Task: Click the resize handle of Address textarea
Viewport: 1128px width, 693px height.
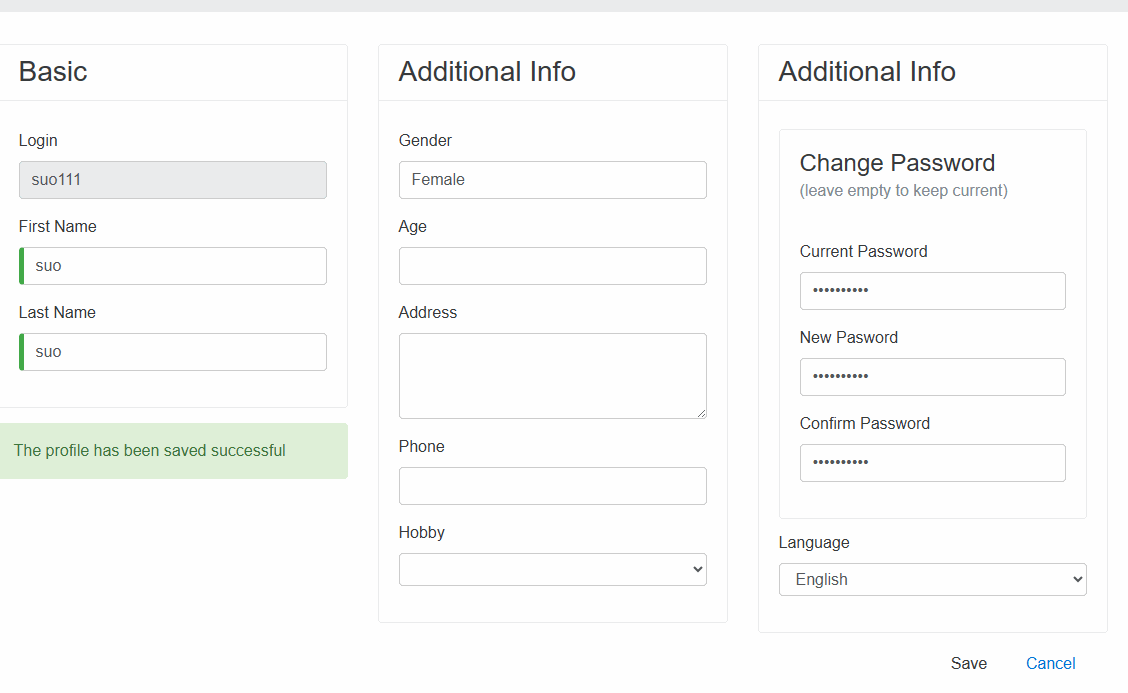Action: pos(701,413)
